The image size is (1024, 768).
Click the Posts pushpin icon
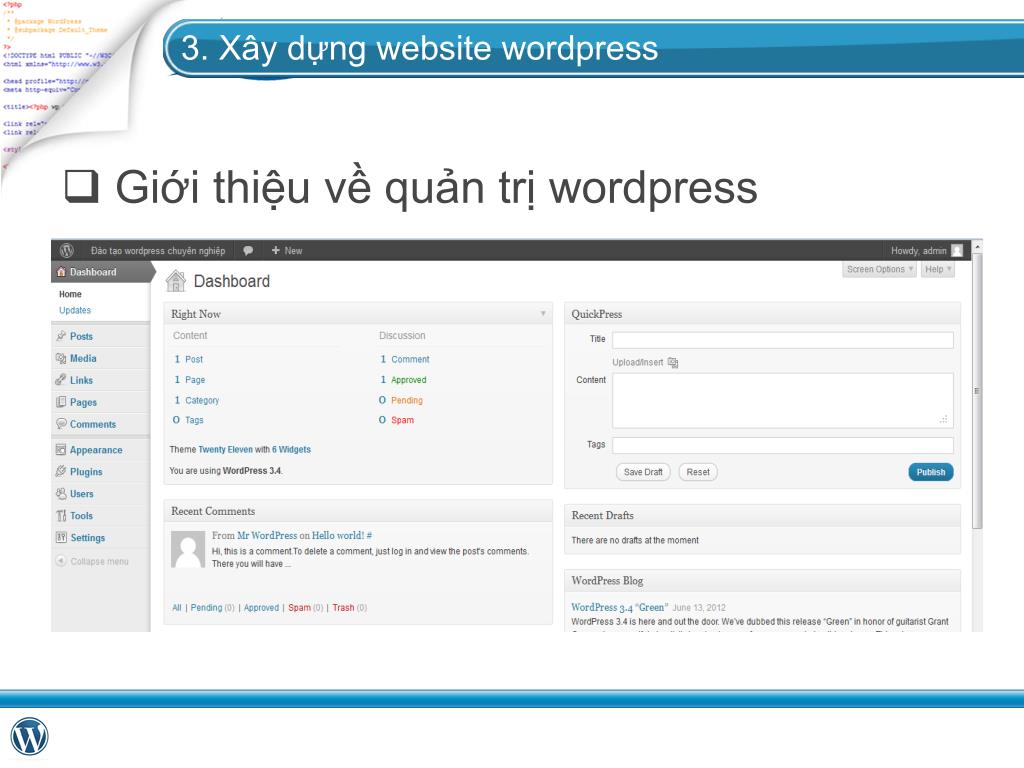(x=61, y=336)
